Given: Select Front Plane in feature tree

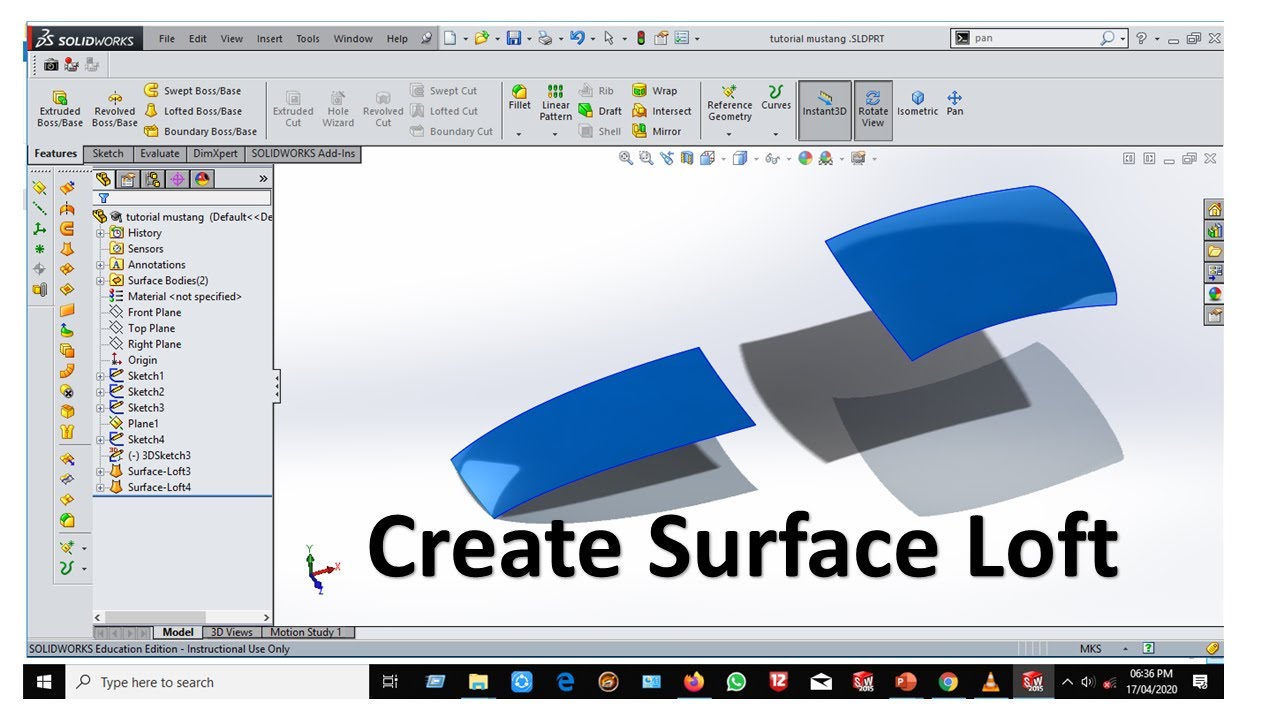Looking at the screenshot, I should 154,313.
